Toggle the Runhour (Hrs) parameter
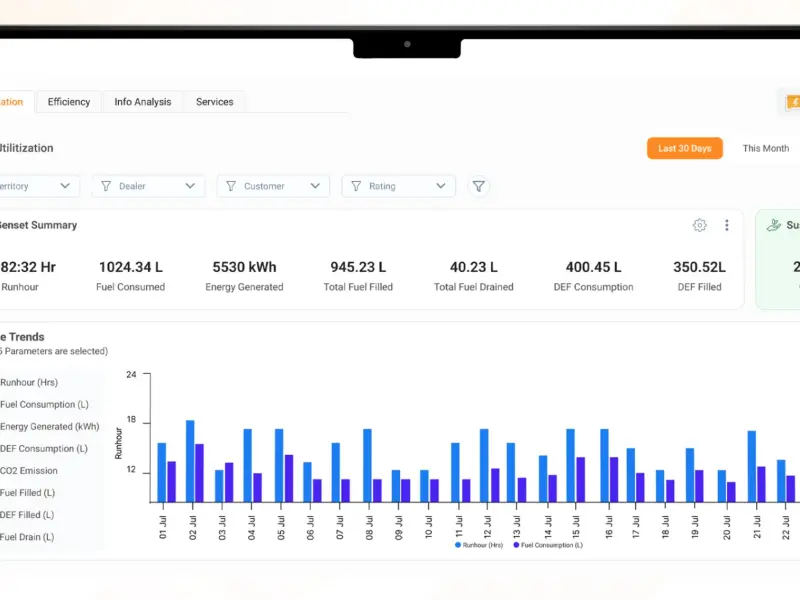800x600 pixels. click(x=29, y=382)
